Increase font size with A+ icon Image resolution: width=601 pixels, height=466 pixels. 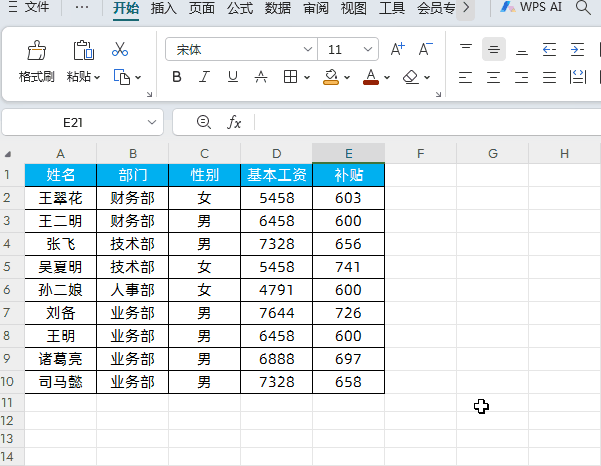coord(397,49)
